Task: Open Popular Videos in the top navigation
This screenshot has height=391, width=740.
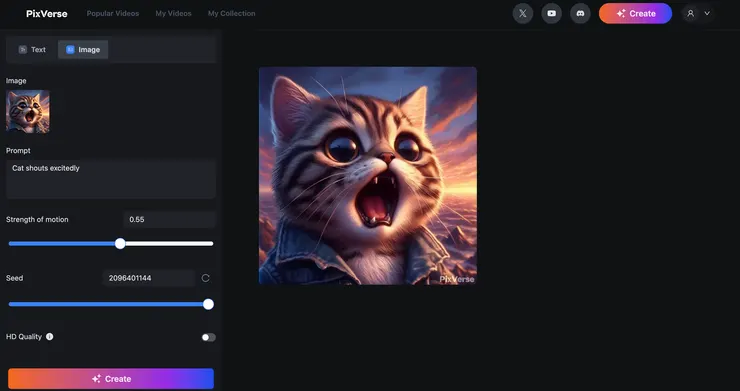Action: click(113, 14)
